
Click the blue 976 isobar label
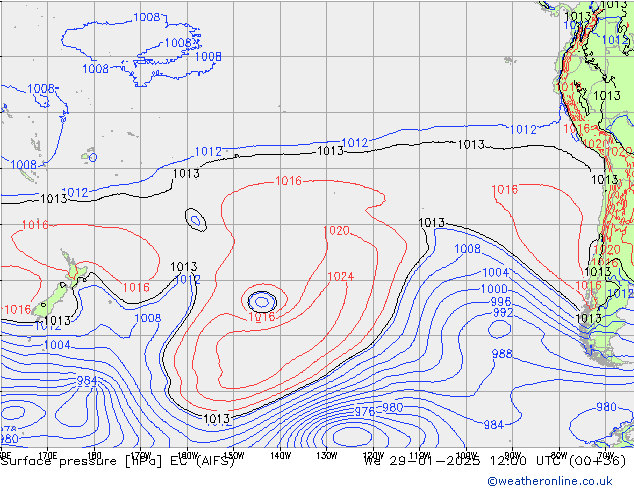(x=365, y=412)
